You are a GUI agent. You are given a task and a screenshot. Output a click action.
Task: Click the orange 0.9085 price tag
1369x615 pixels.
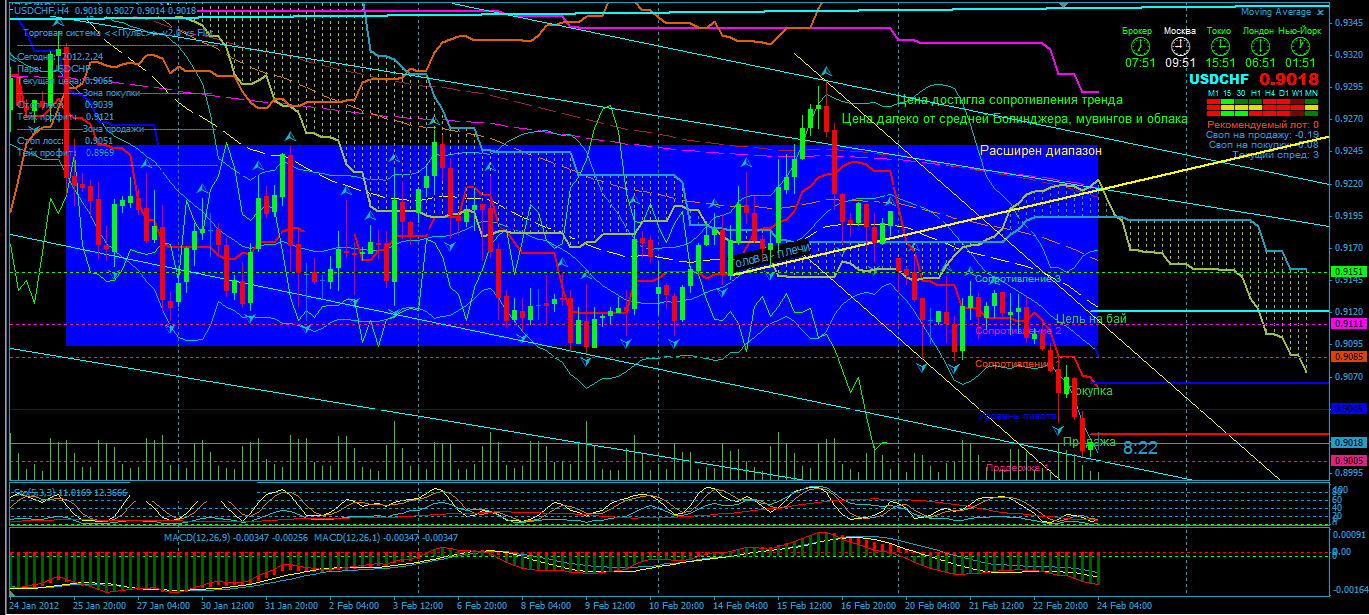pyautogui.click(x=1349, y=356)
